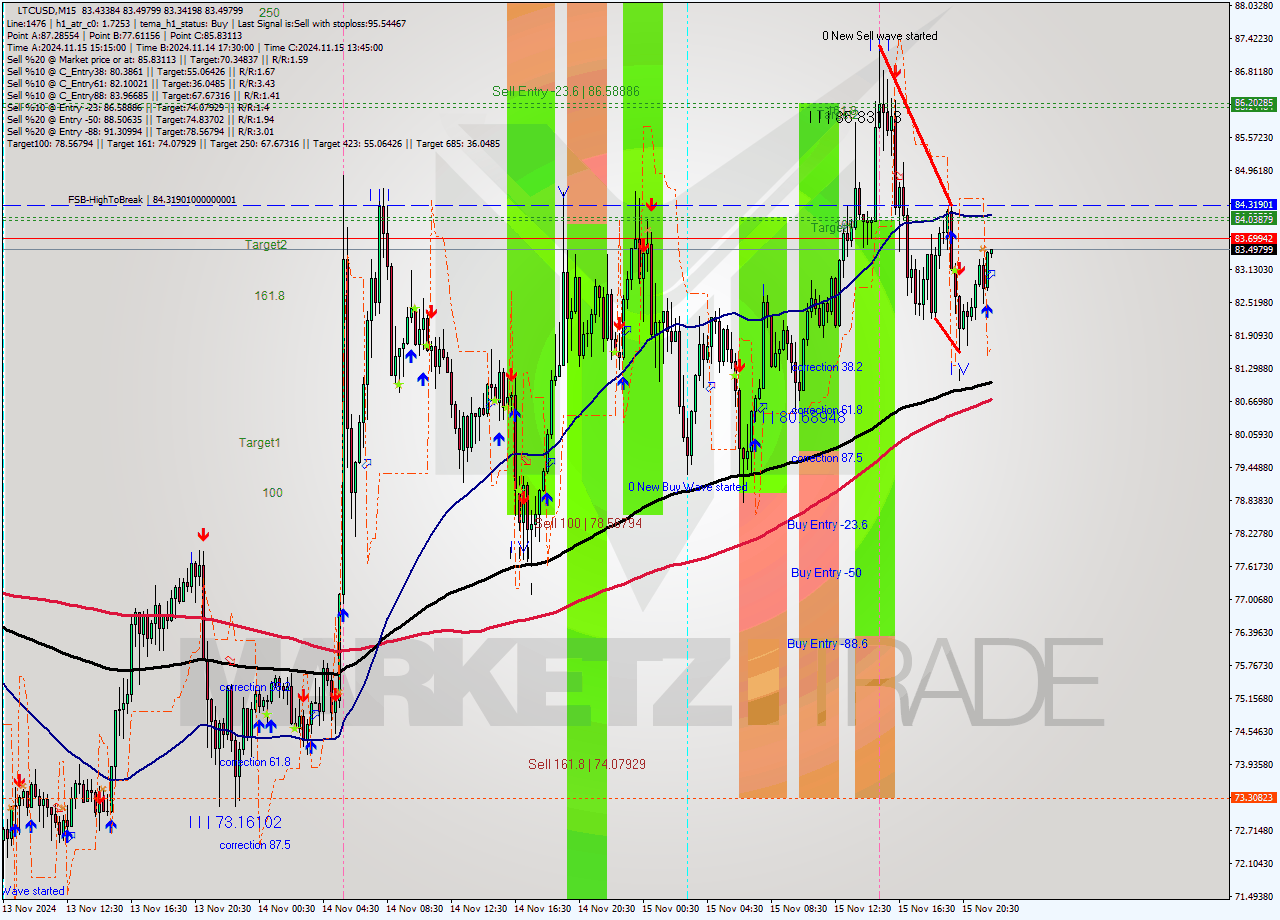Click the 'Sell %20 @ Entry -50' line
1280x920 pixels.
[x=140, y=120]
